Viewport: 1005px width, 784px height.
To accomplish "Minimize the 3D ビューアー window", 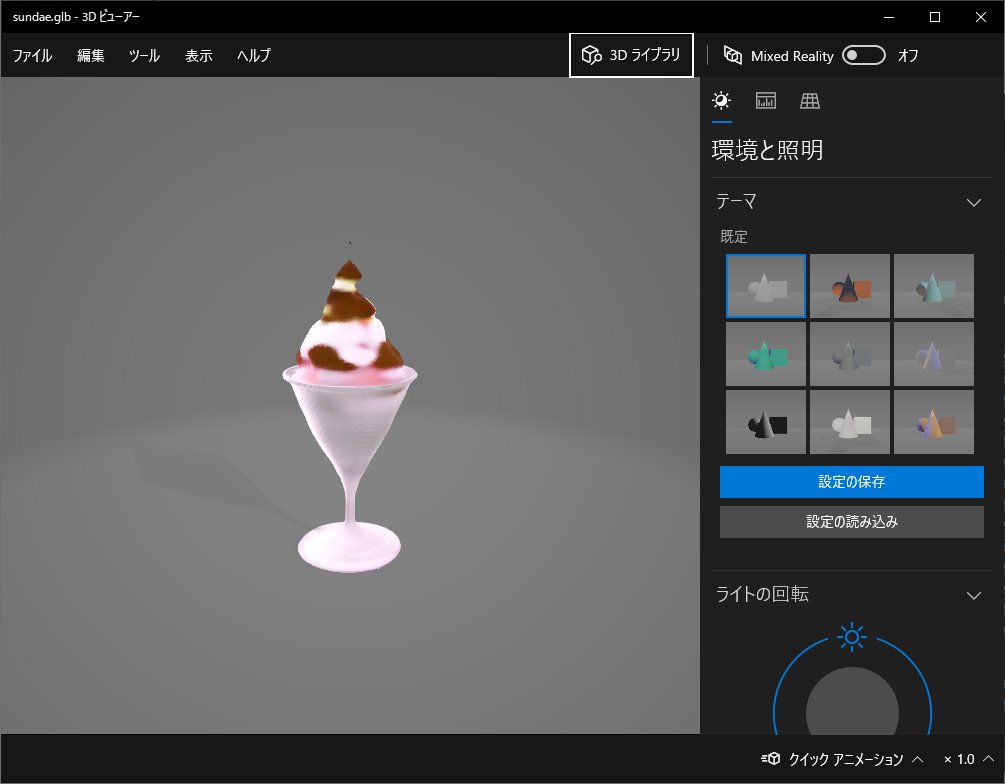I will click(889, 17).
